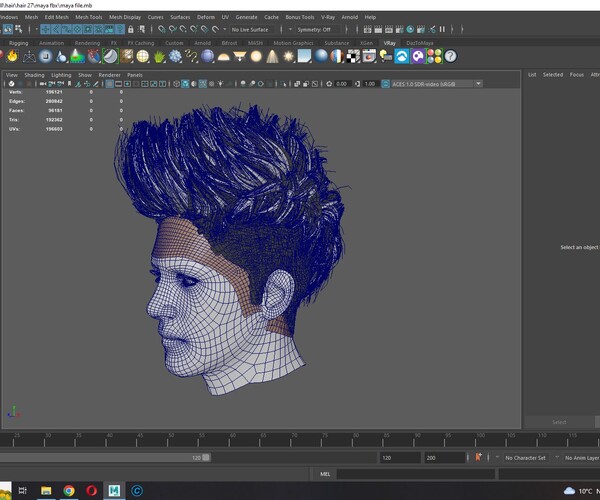The image size is (600, 500).
Task: Click the viewport grid toggle icon
Action: [x=109, y=84]
